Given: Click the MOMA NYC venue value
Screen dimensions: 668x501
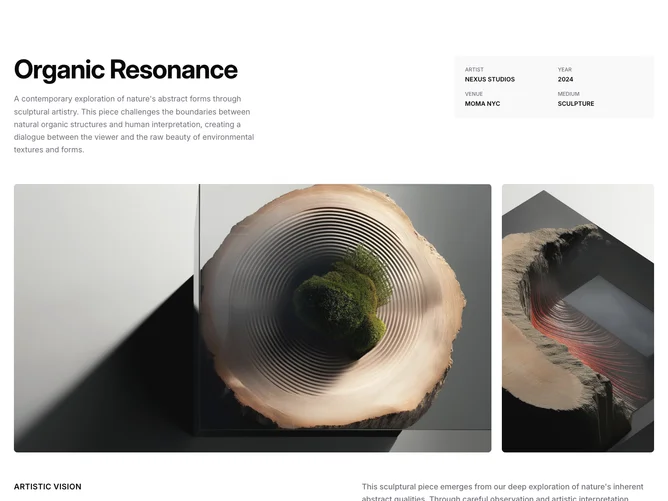Looking at the screenshot, I should (482, 104).
